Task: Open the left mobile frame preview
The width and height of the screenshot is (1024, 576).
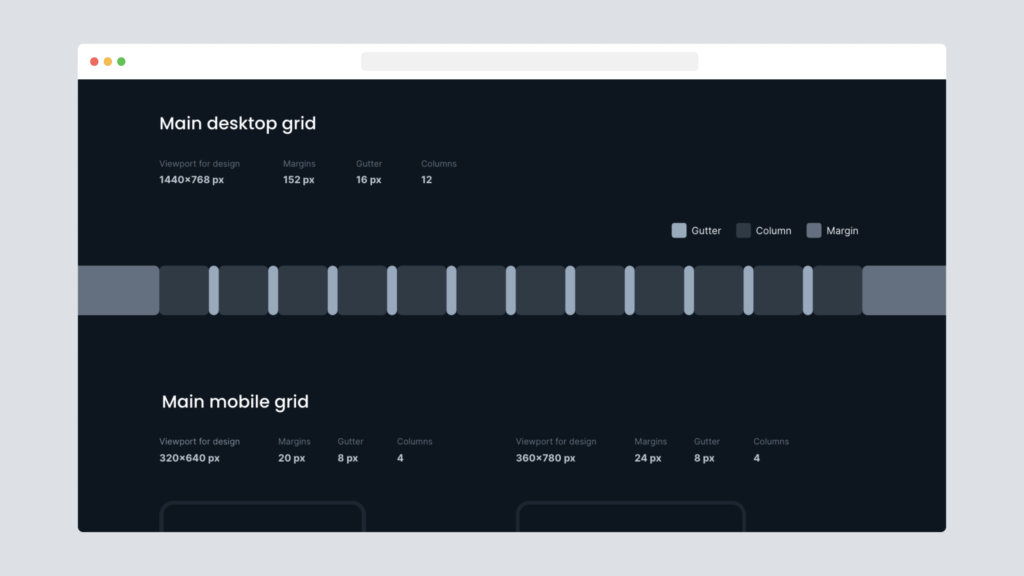Action: point(262,517)
